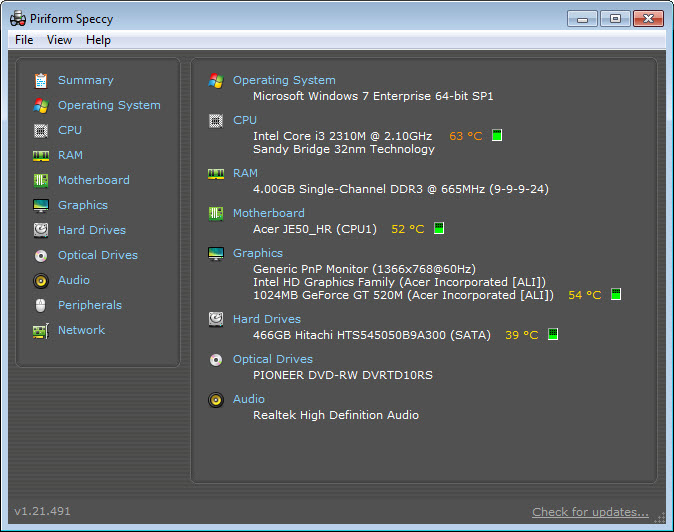Go to Operating System section in sidebar
The width and height of the screenshot is (674, 532).
click(x=109, y=105)
